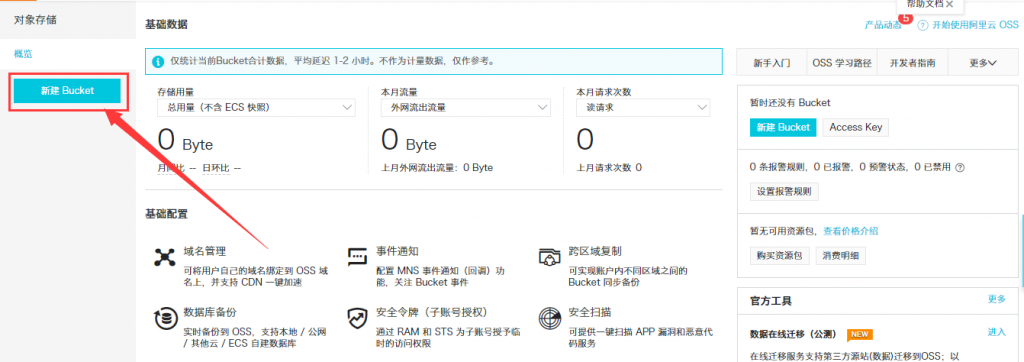
Task: Click the info icon in the notice banner
Action: [x=157, y=61]
